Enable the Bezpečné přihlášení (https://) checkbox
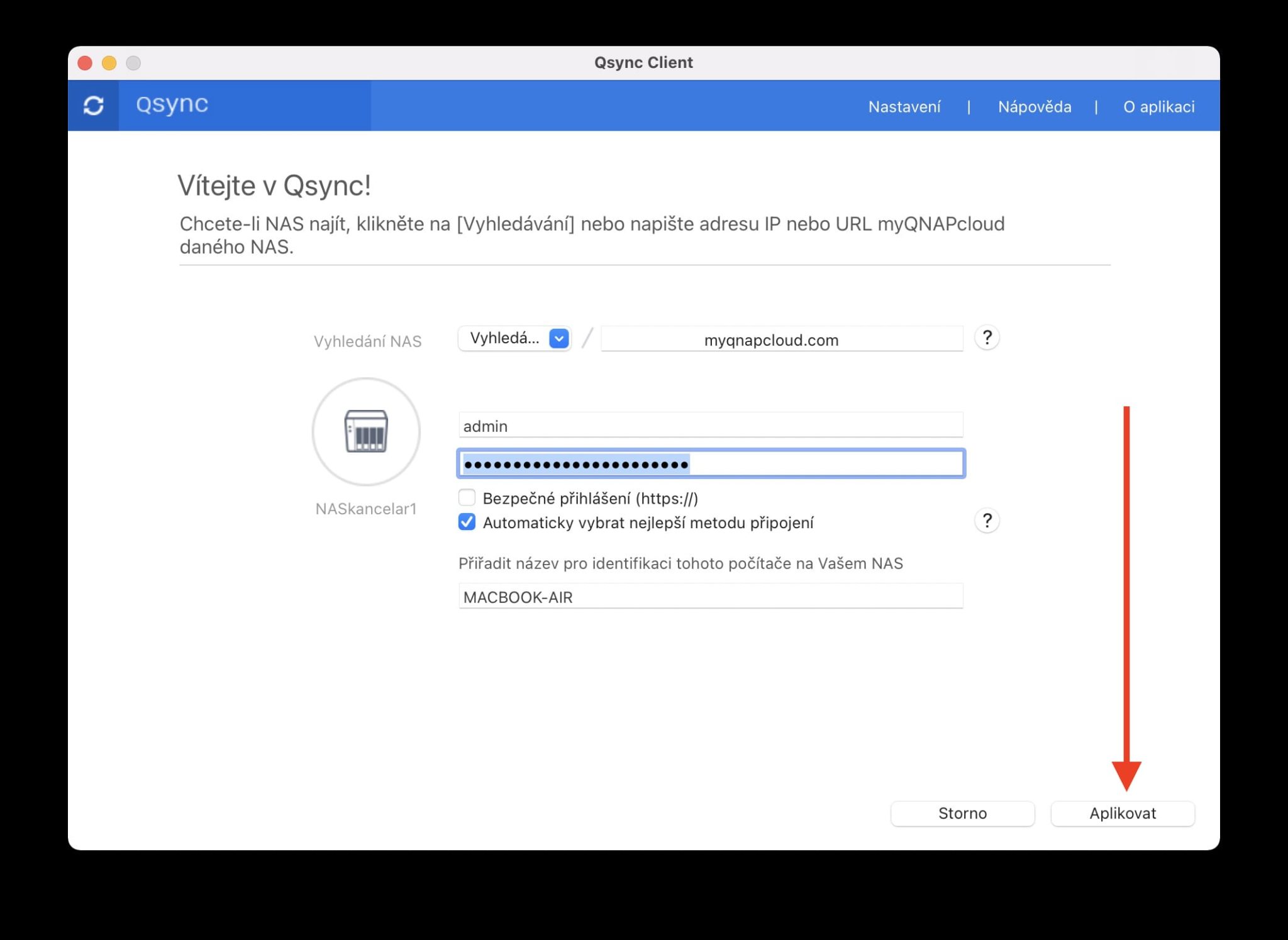 467,497
